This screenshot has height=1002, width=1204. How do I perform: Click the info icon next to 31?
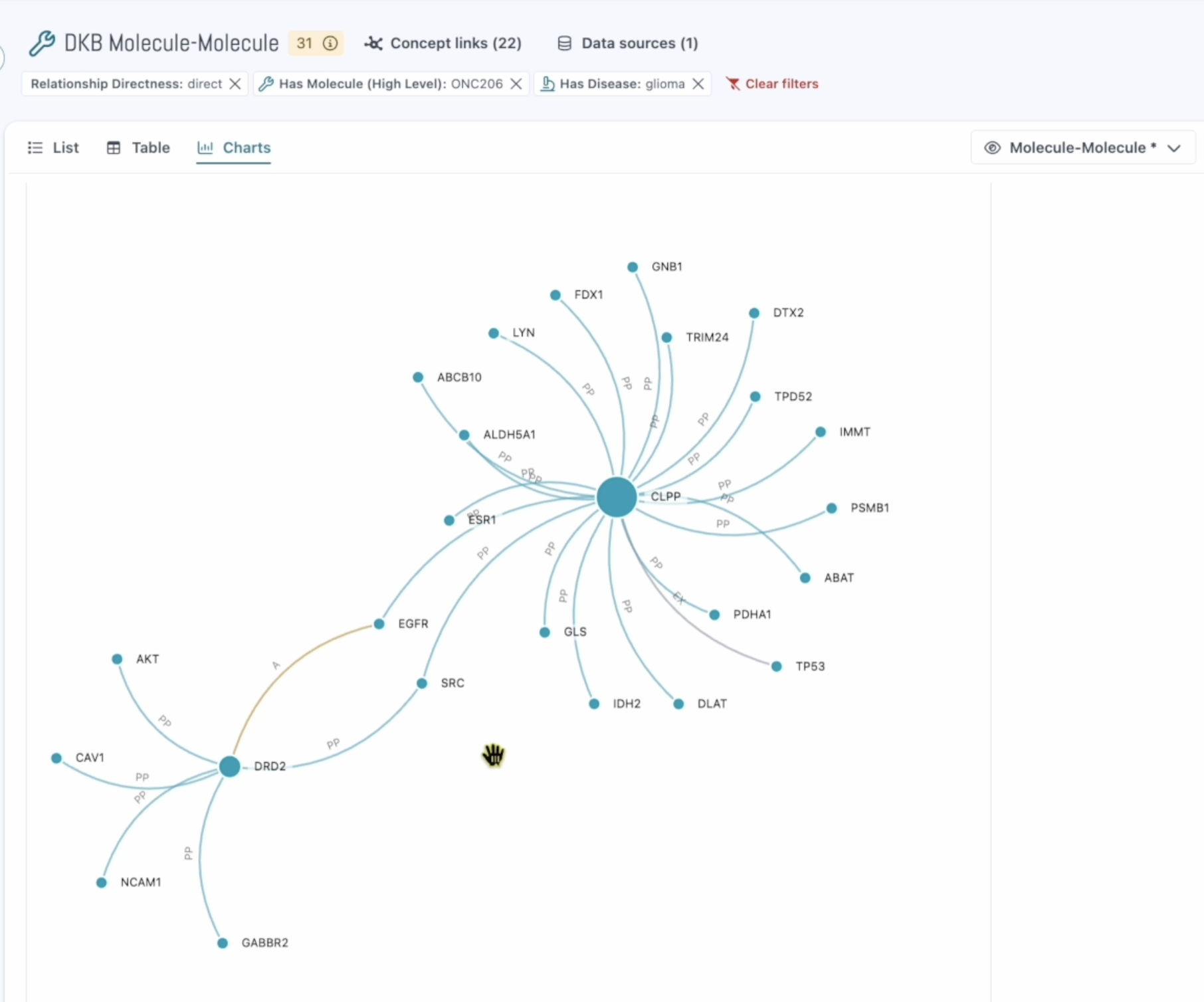click(x=330, y=43)
